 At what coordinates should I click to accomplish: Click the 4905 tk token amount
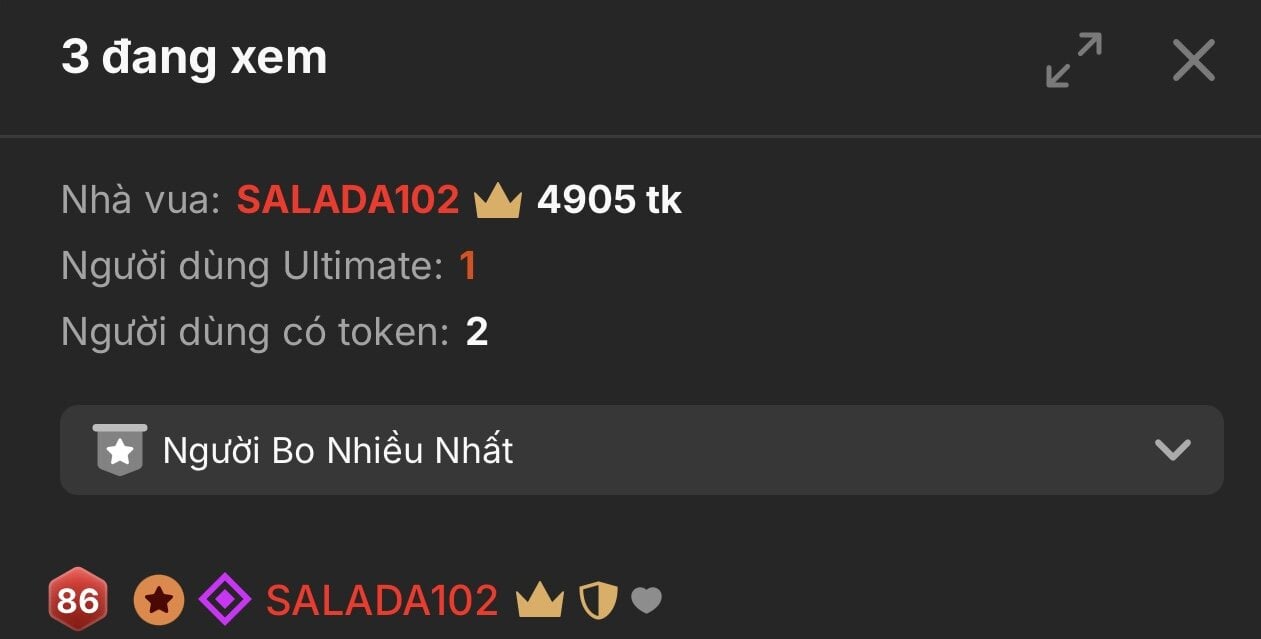(609, 200)
